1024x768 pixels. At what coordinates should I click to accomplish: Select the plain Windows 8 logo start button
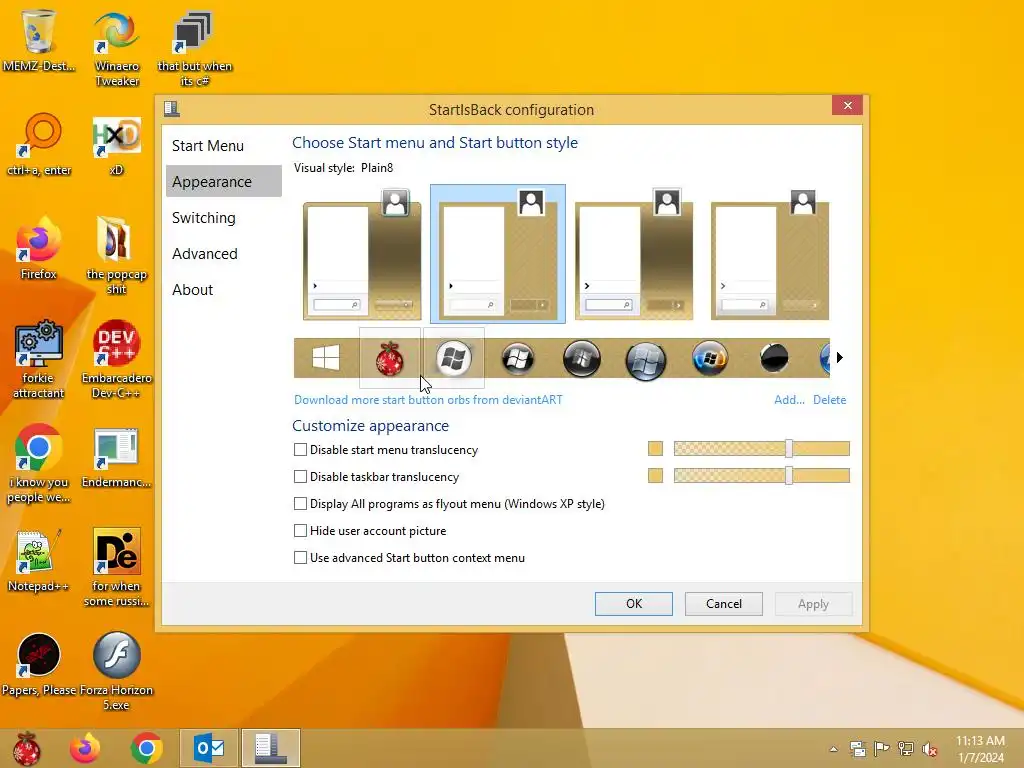326,358
